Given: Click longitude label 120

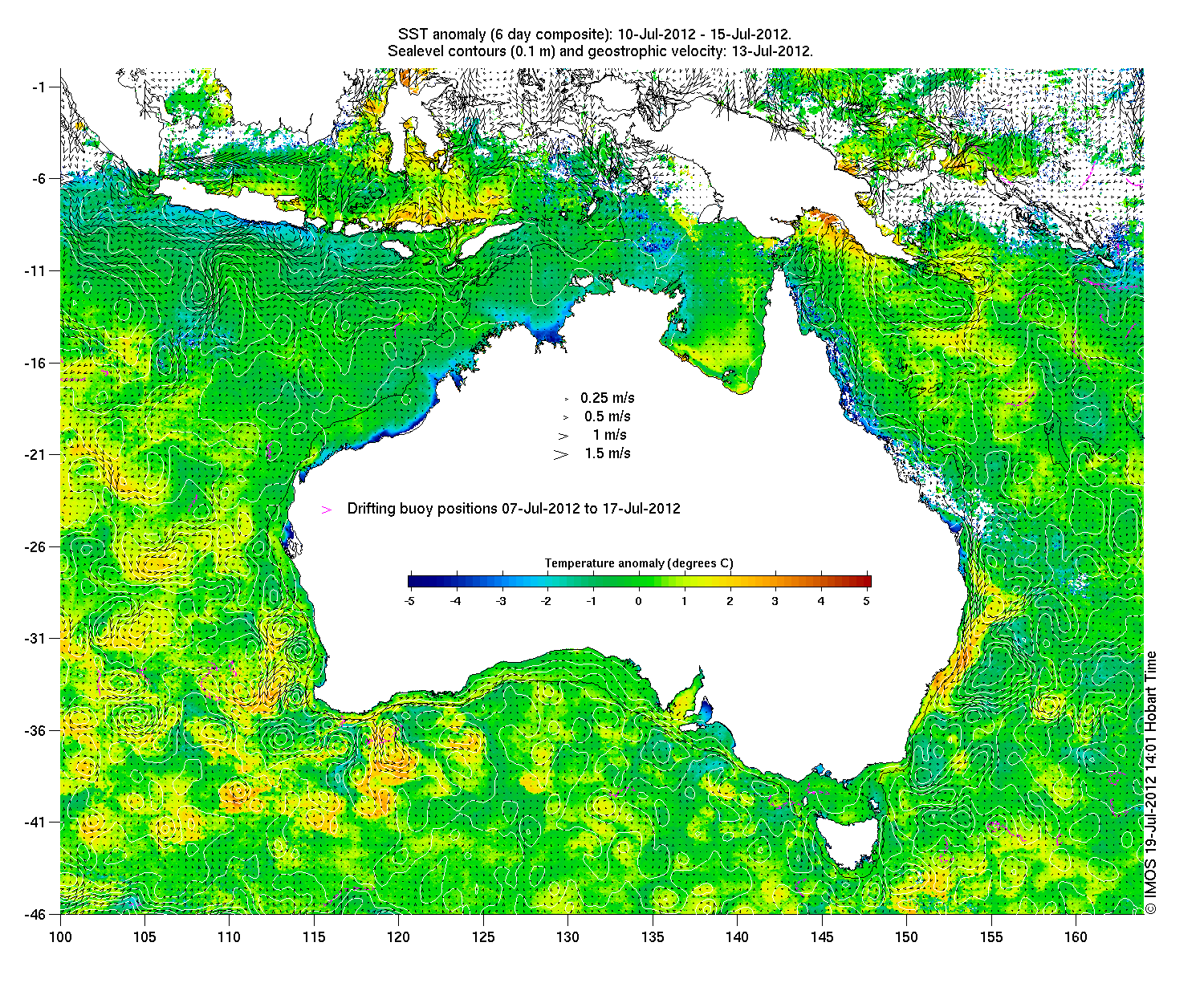Looking at the screenshot, I should click(x=399, y=937).
